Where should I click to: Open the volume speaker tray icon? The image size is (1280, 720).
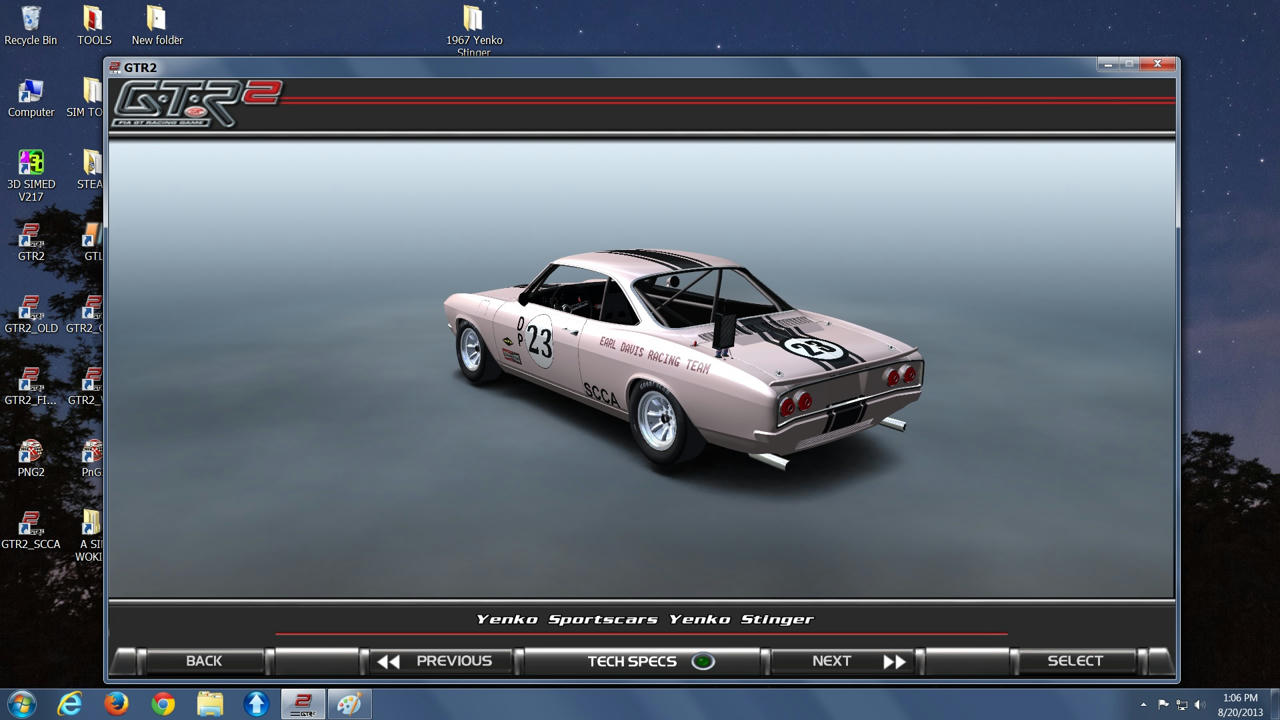(x=1200, y=705)
